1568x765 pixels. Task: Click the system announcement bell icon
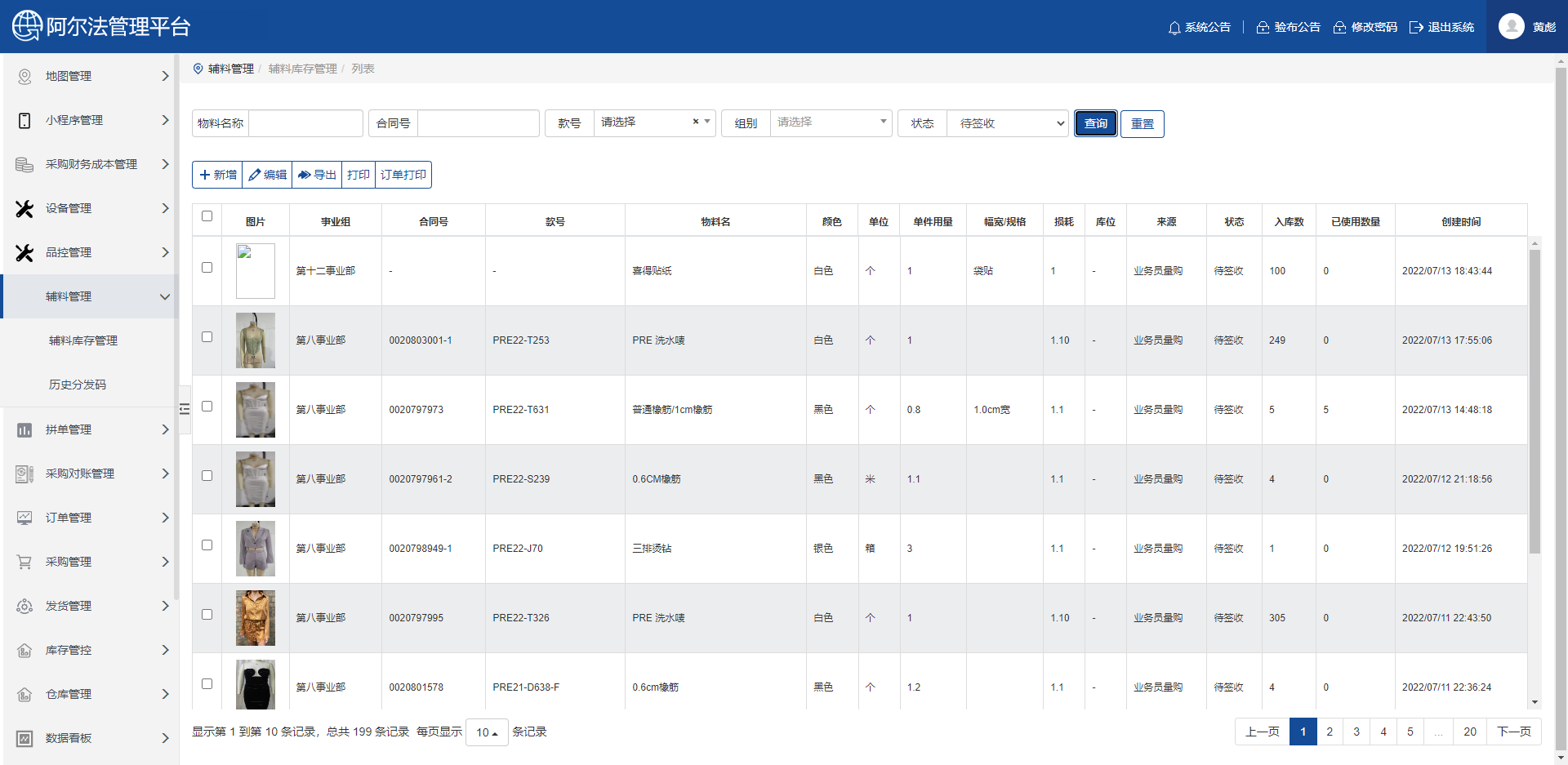point(1174,28)
